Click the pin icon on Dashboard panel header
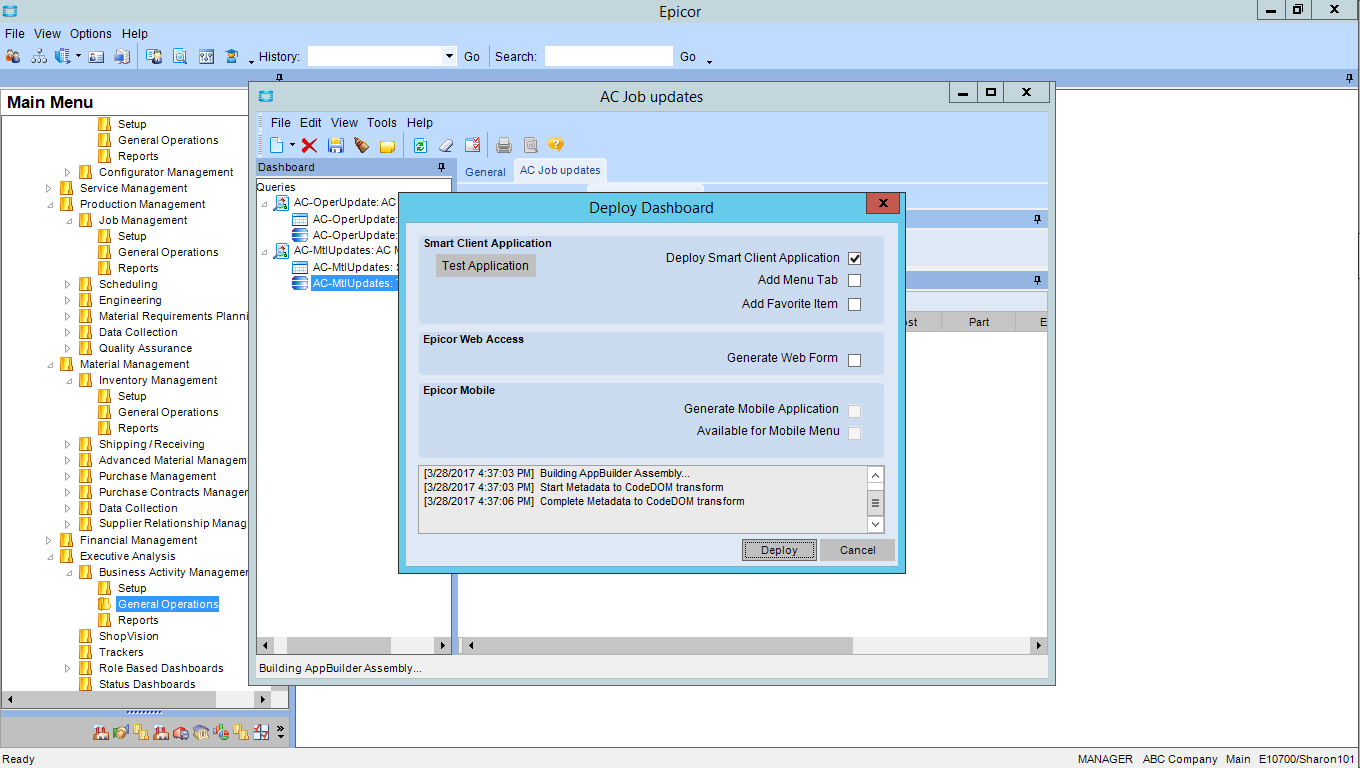Image resolution: width=1360 pixels, height=768 pixels. 441,167
